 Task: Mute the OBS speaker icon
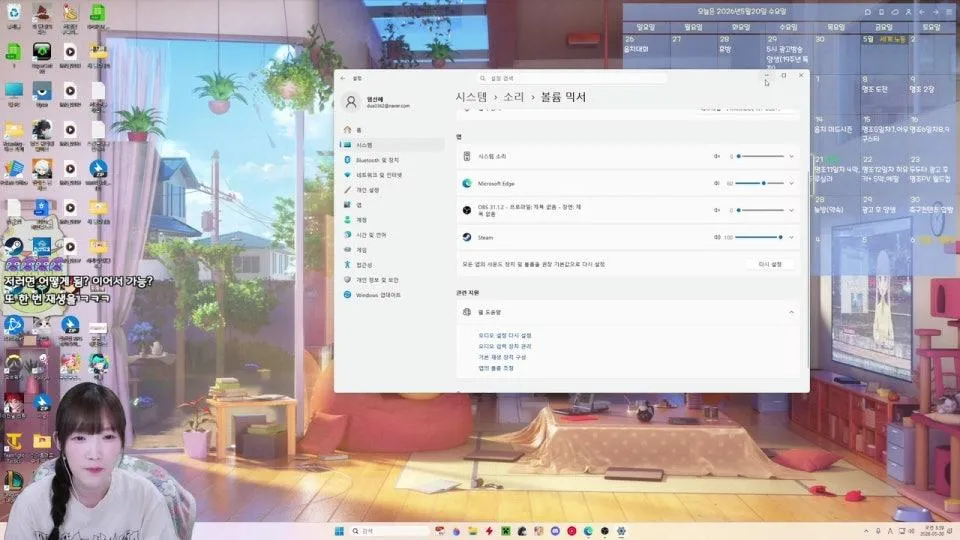click(716, 210)
